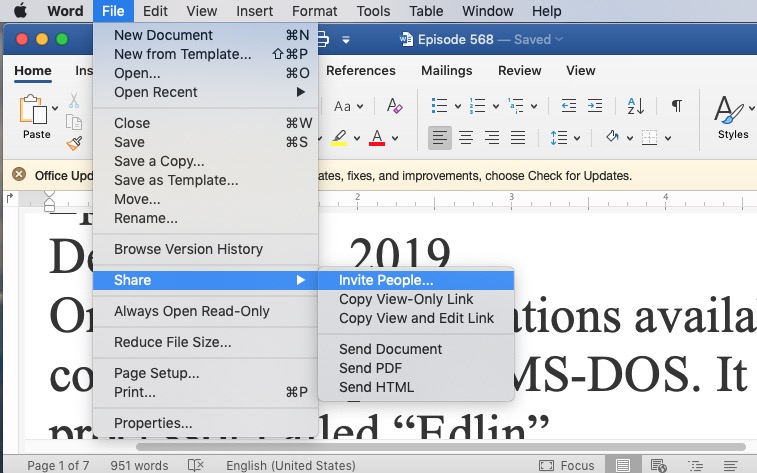Select Copy View-Only Link
Viewport: 757px width, 473px height.
[x=416, y=299]
